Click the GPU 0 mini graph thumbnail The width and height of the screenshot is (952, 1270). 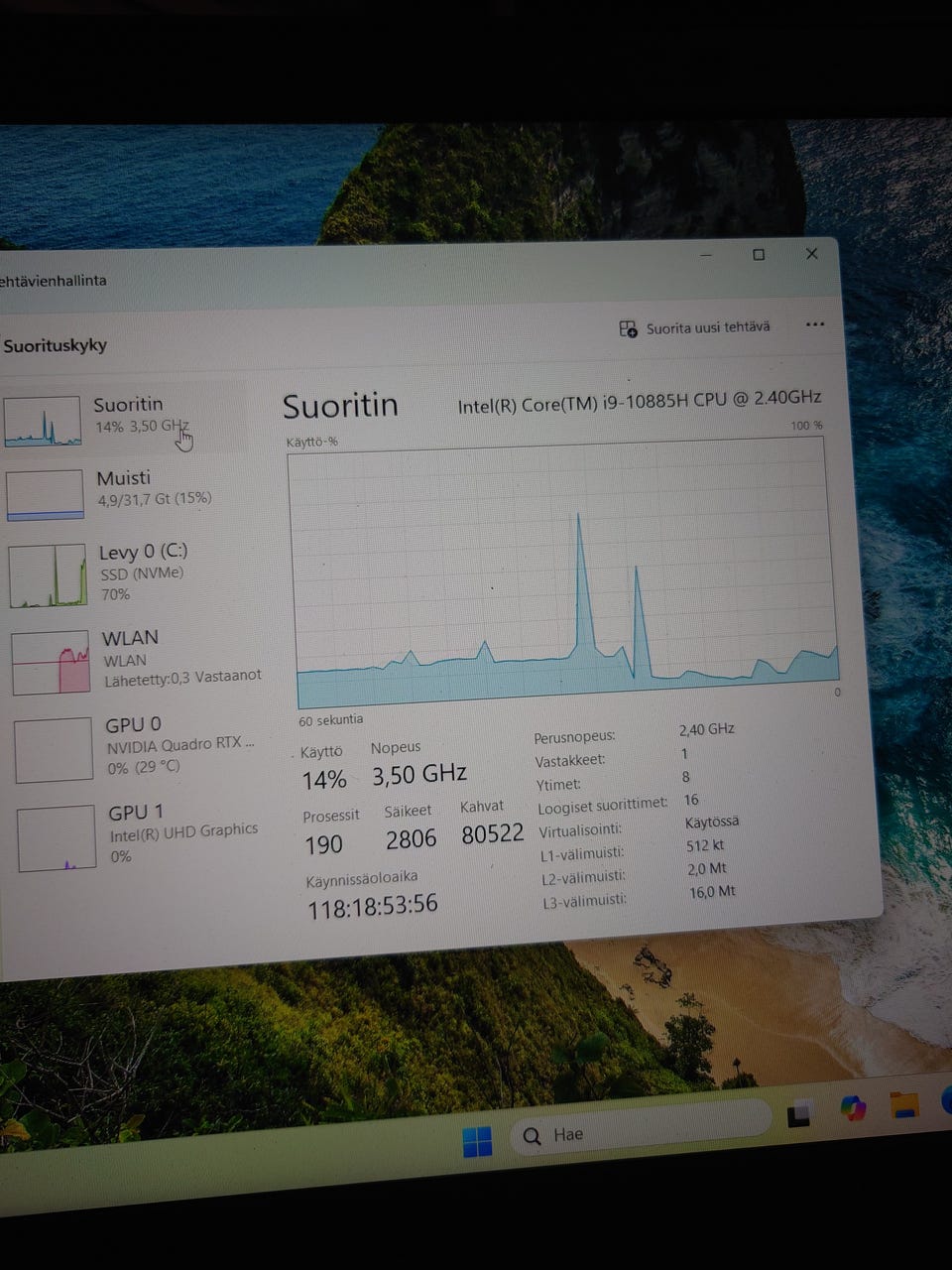click(x=54, y=750)
